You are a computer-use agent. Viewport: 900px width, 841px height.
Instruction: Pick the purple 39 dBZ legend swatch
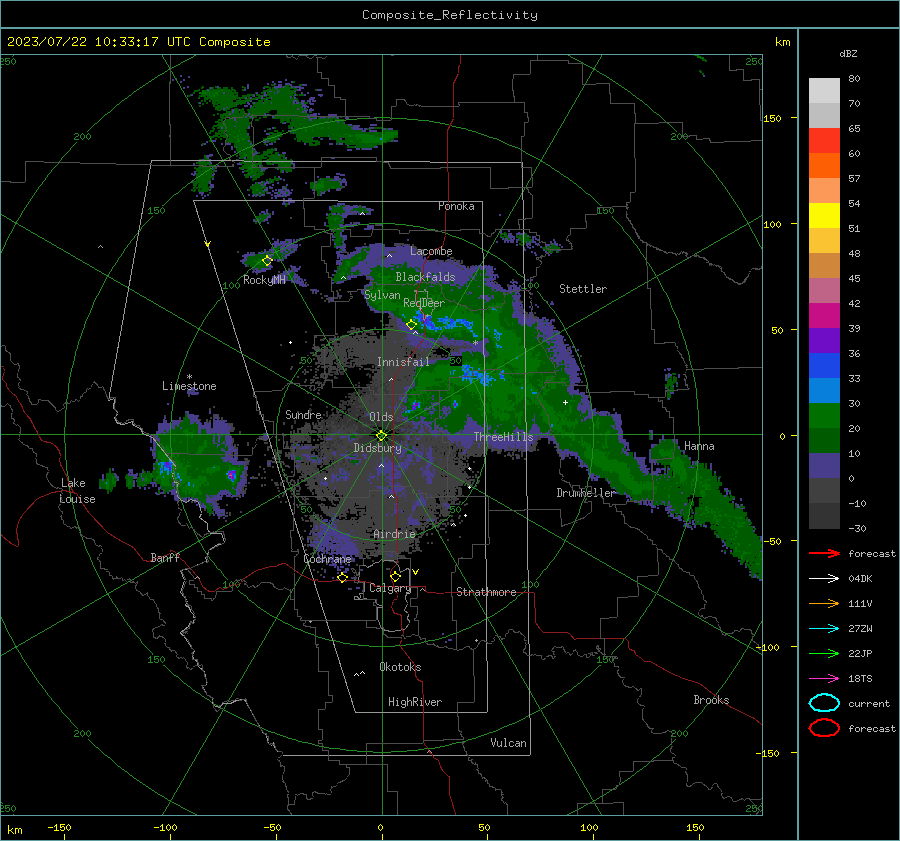click(824, 340)
